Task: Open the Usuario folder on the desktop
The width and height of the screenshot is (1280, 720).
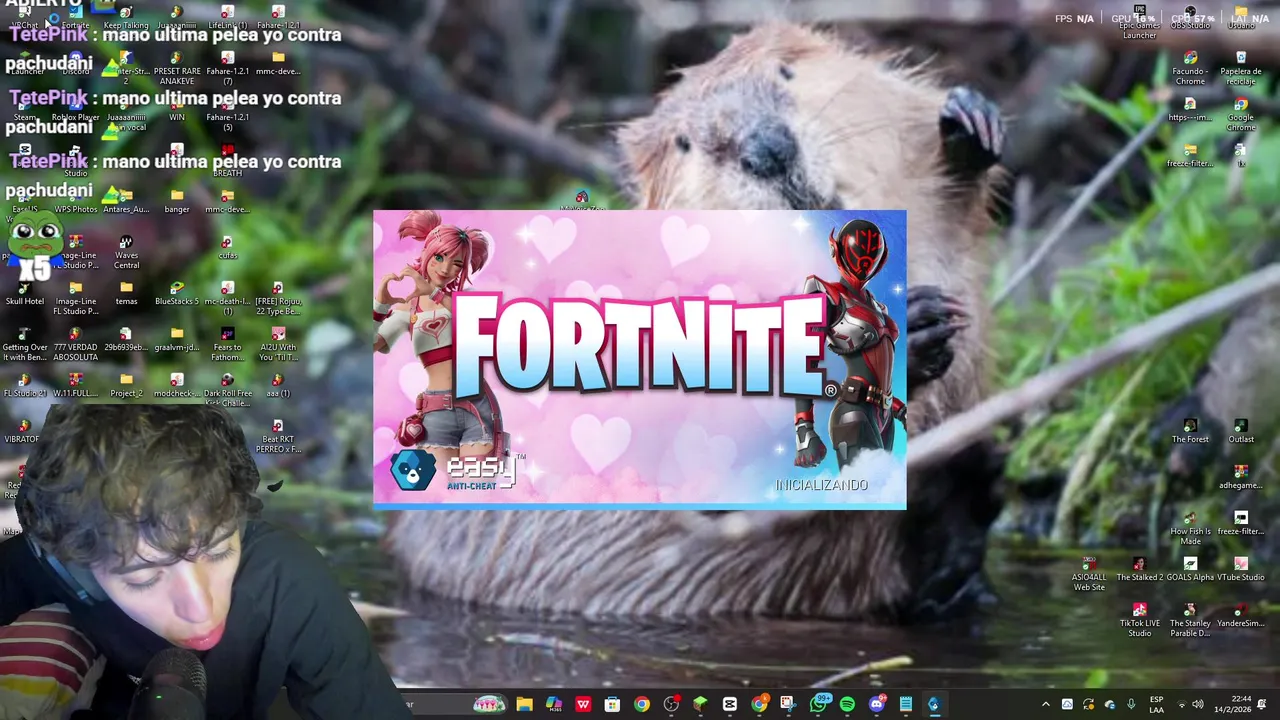Action: pyautogui.click(x=1241, y=17)
